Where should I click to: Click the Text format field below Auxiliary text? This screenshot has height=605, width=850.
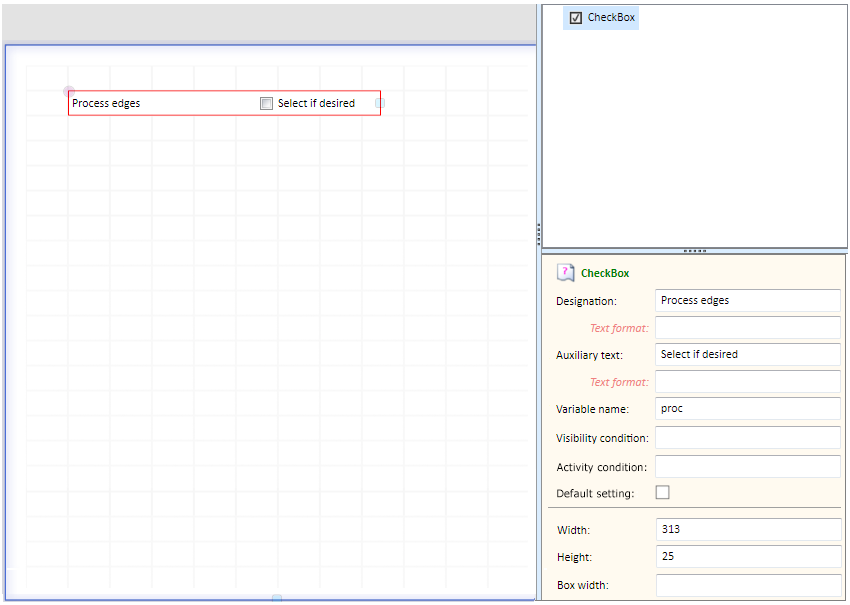point(748,381)
